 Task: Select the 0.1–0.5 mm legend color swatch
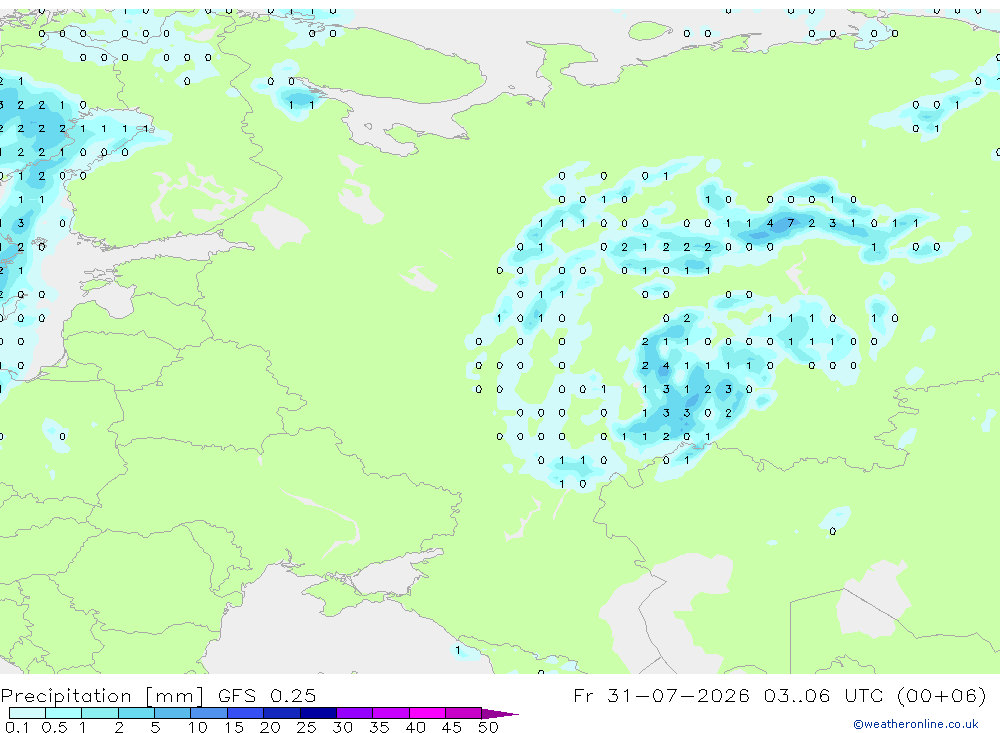(x=27, y=713)
